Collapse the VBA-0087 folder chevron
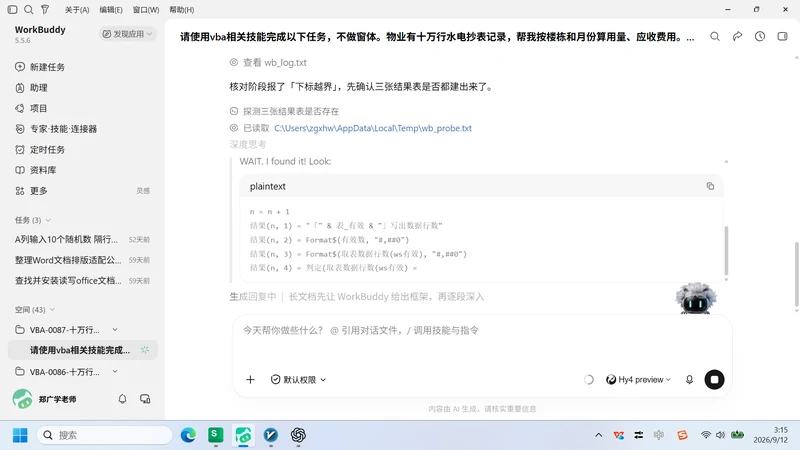 (x=115, y=330)
